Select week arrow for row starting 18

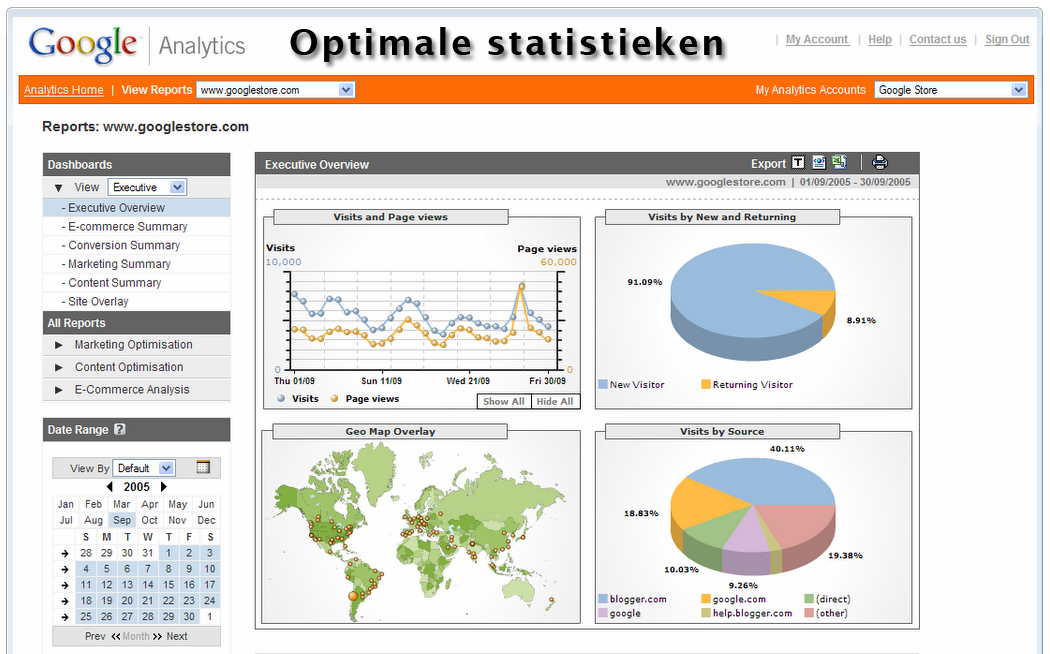[x=64, y=601]
